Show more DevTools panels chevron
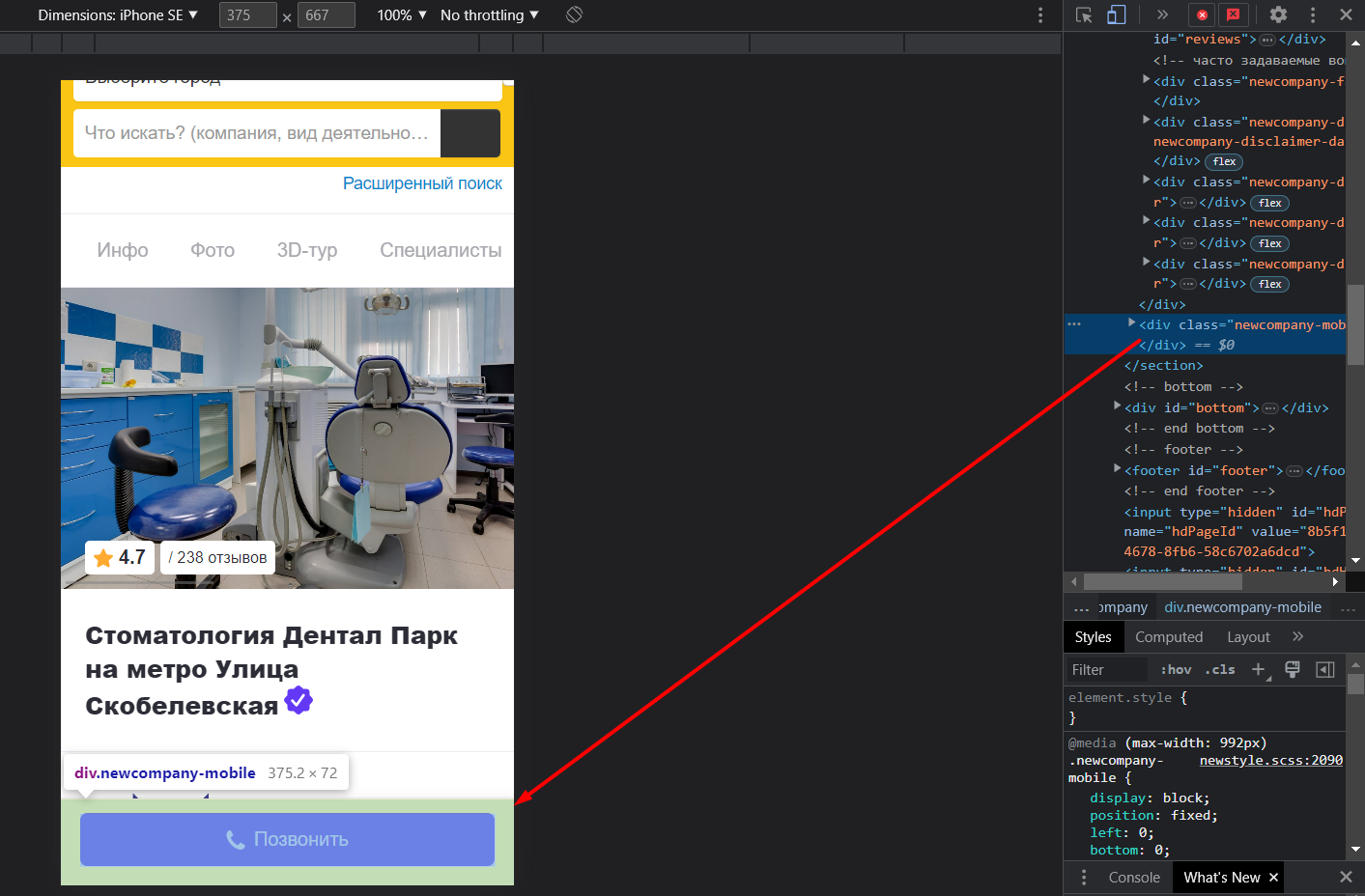 1162,14
